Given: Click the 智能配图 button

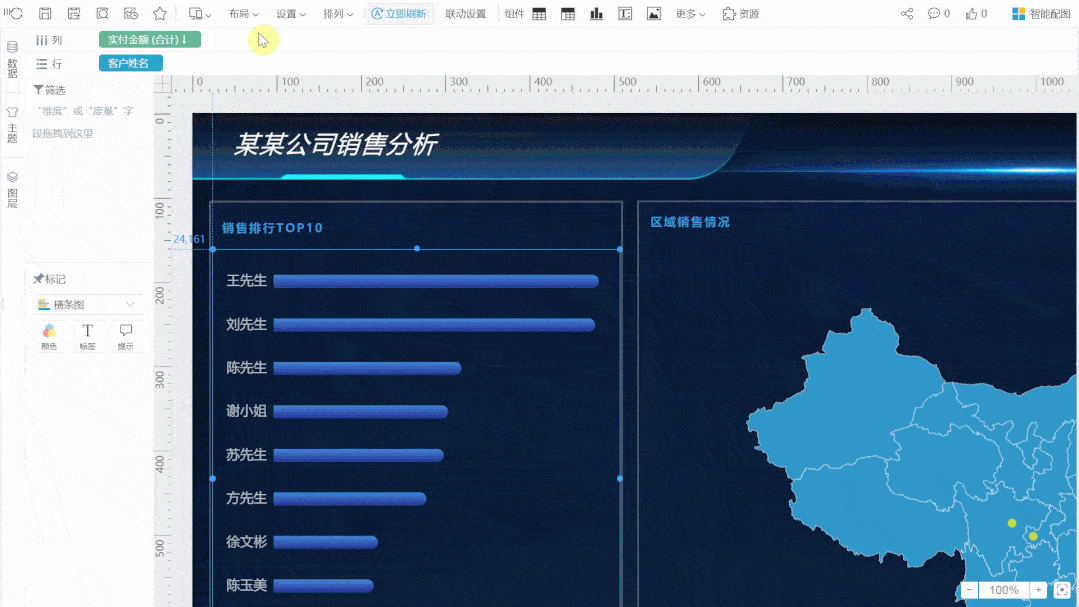Looking at the screenshot, I should pyautogui.click(x=1041, y=14).
